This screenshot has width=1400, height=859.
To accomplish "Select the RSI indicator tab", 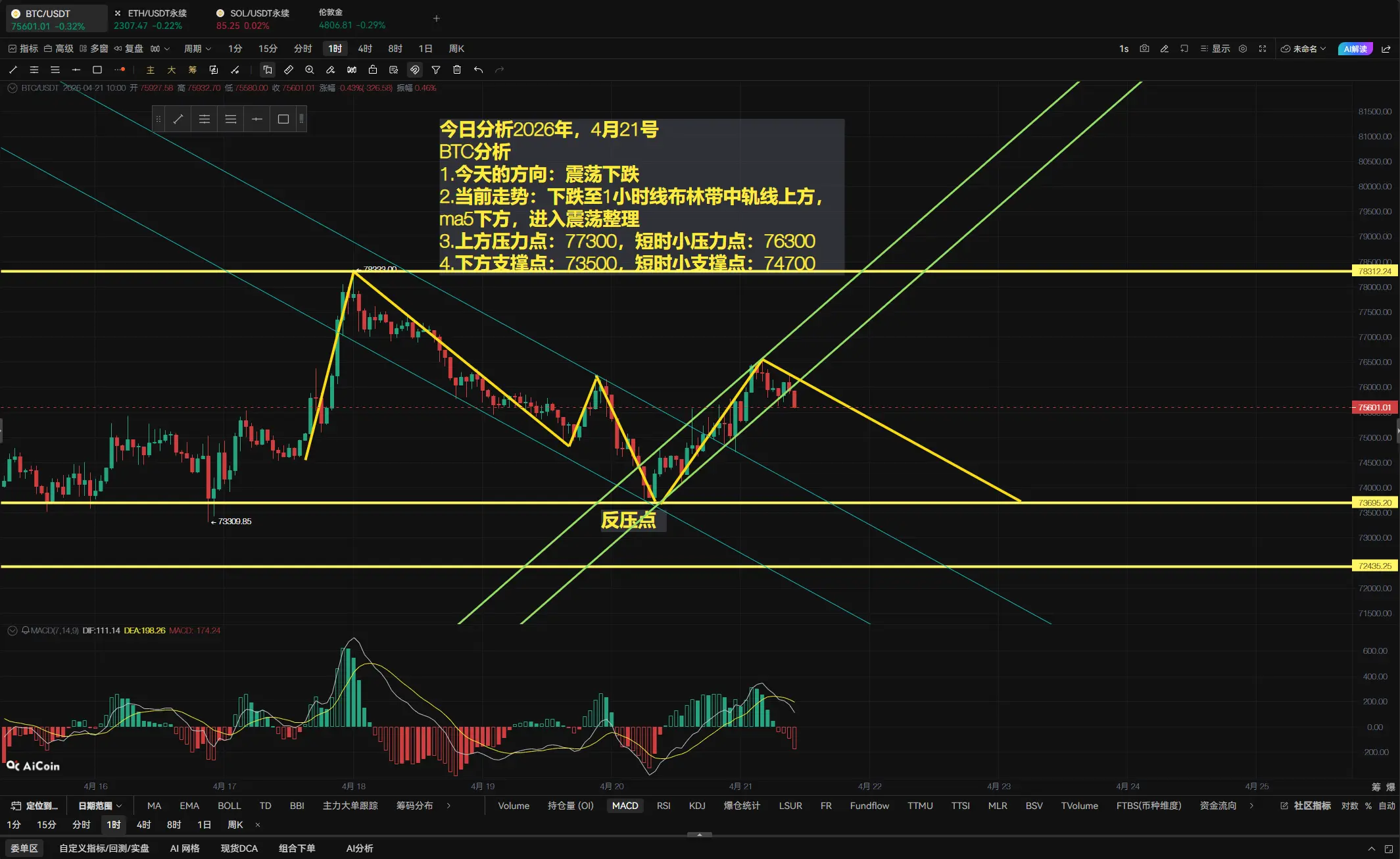I will (664, 806).
